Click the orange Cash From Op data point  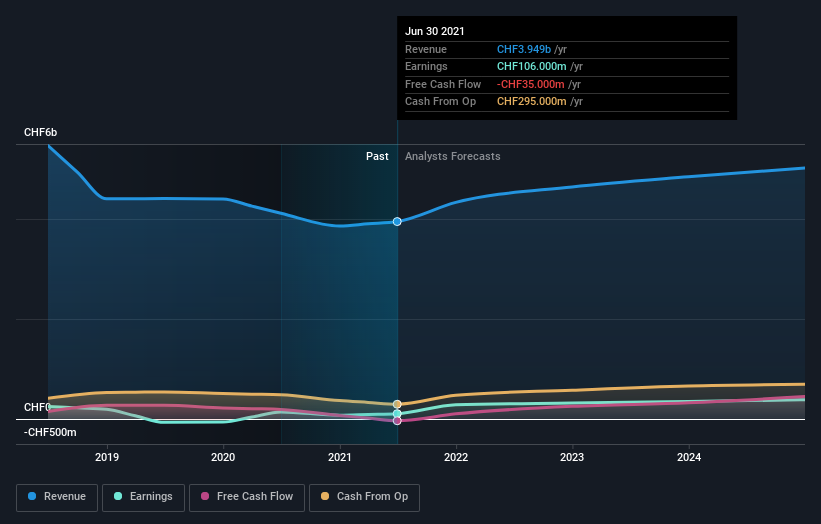click(x=397, y=404)
